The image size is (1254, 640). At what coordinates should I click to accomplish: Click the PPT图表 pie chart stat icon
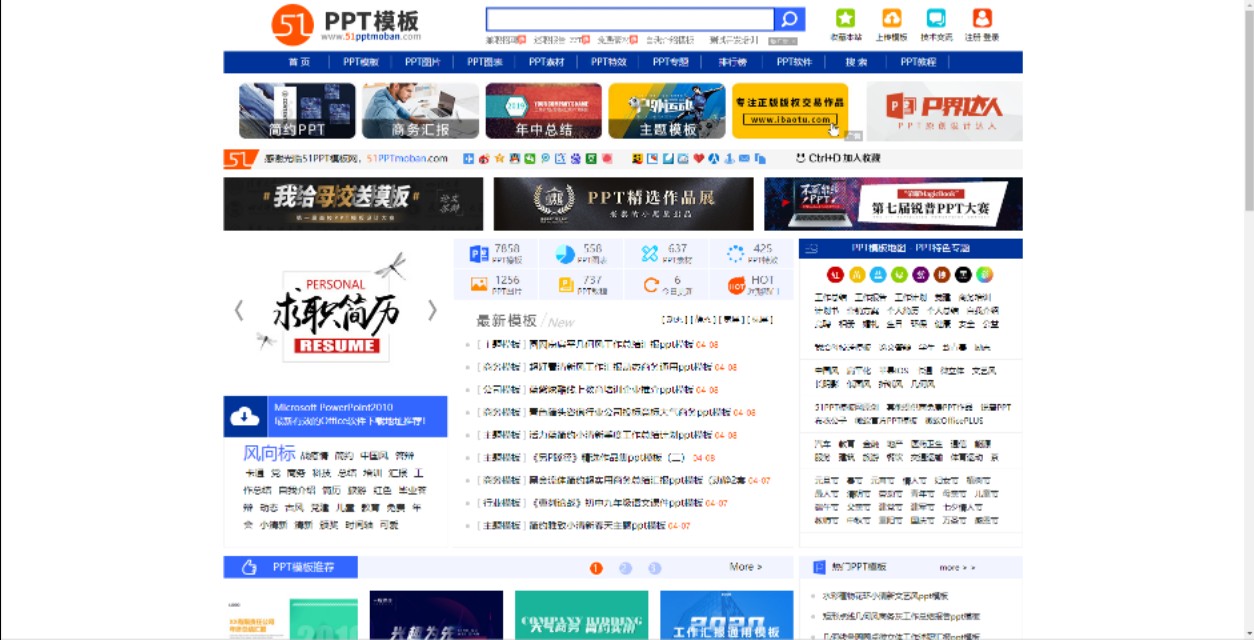[565, 253]
